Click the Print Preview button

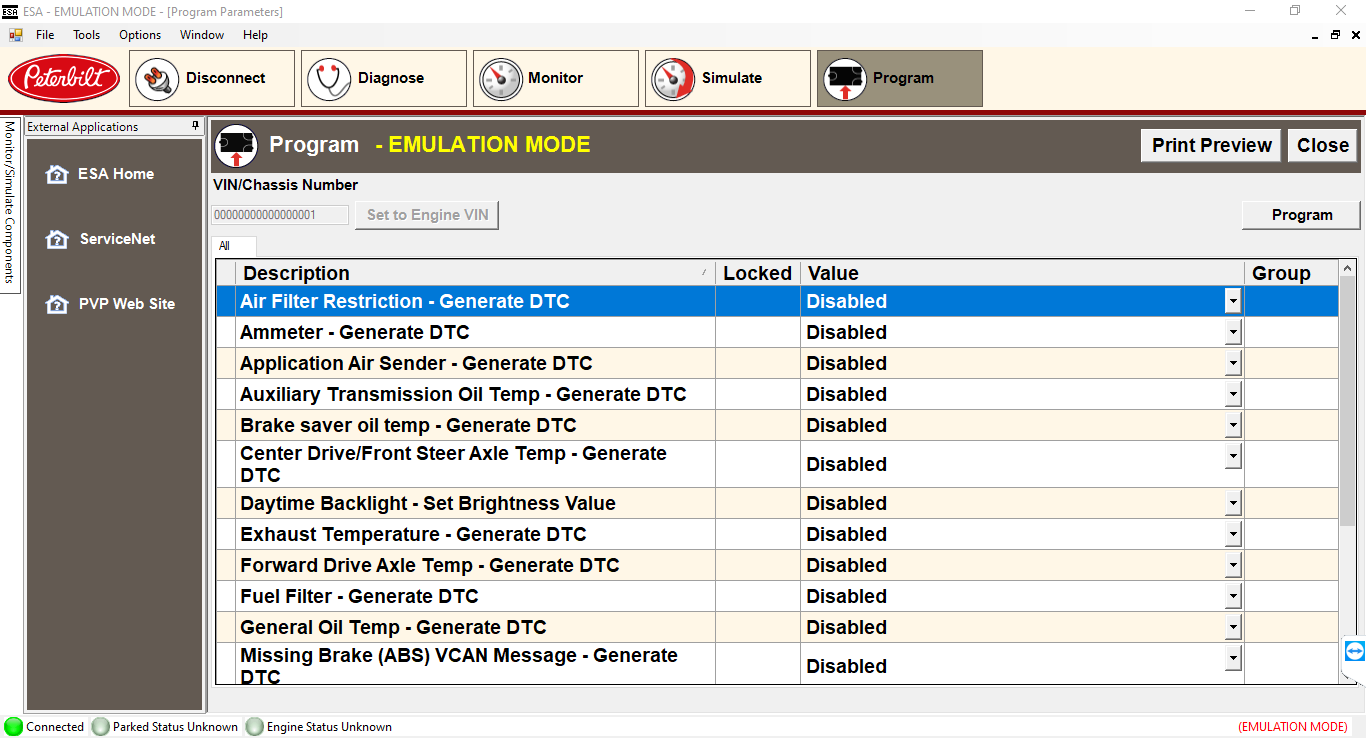[1211, 145]
